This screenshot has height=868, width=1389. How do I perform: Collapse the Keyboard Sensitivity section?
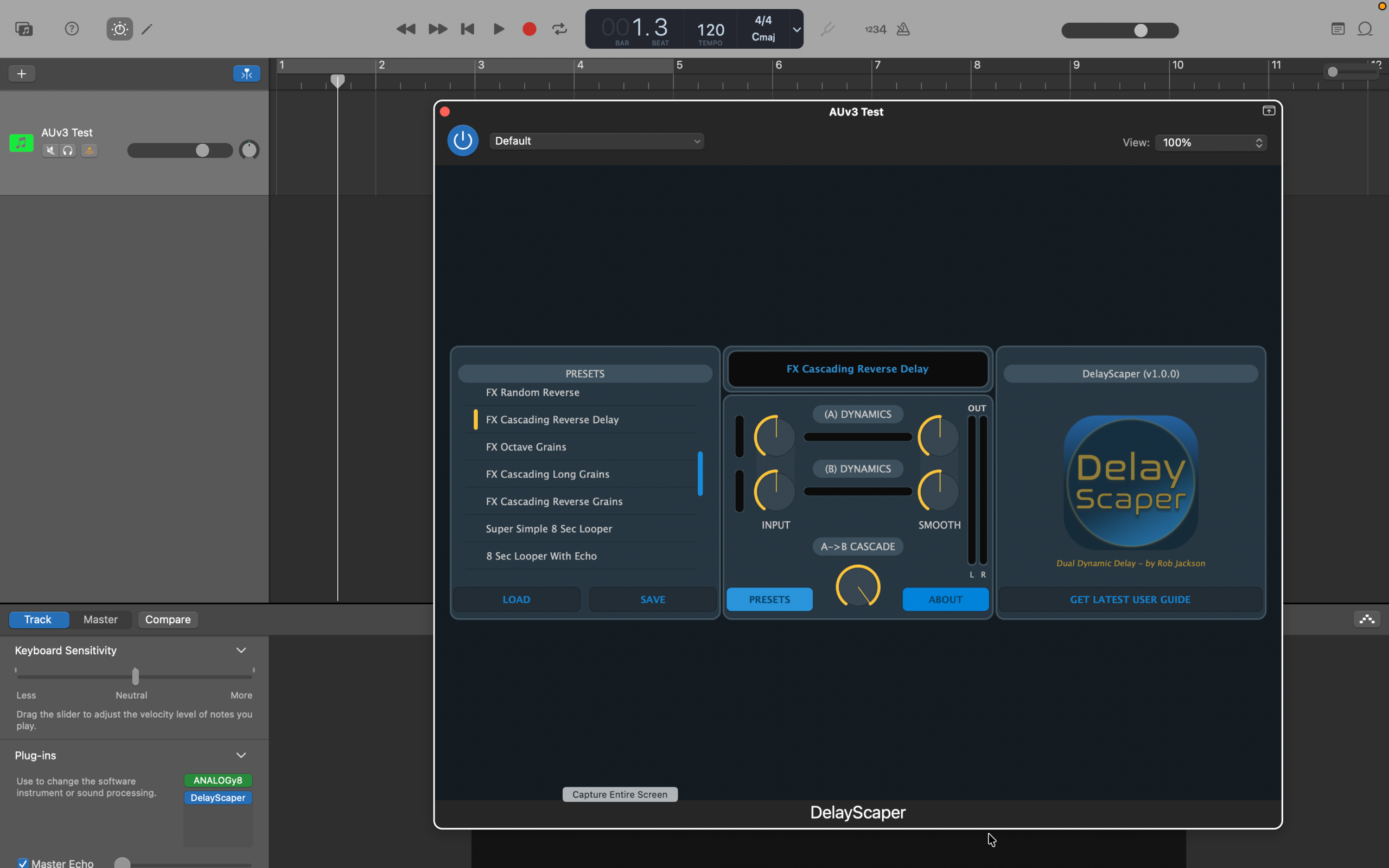[241, 650]
